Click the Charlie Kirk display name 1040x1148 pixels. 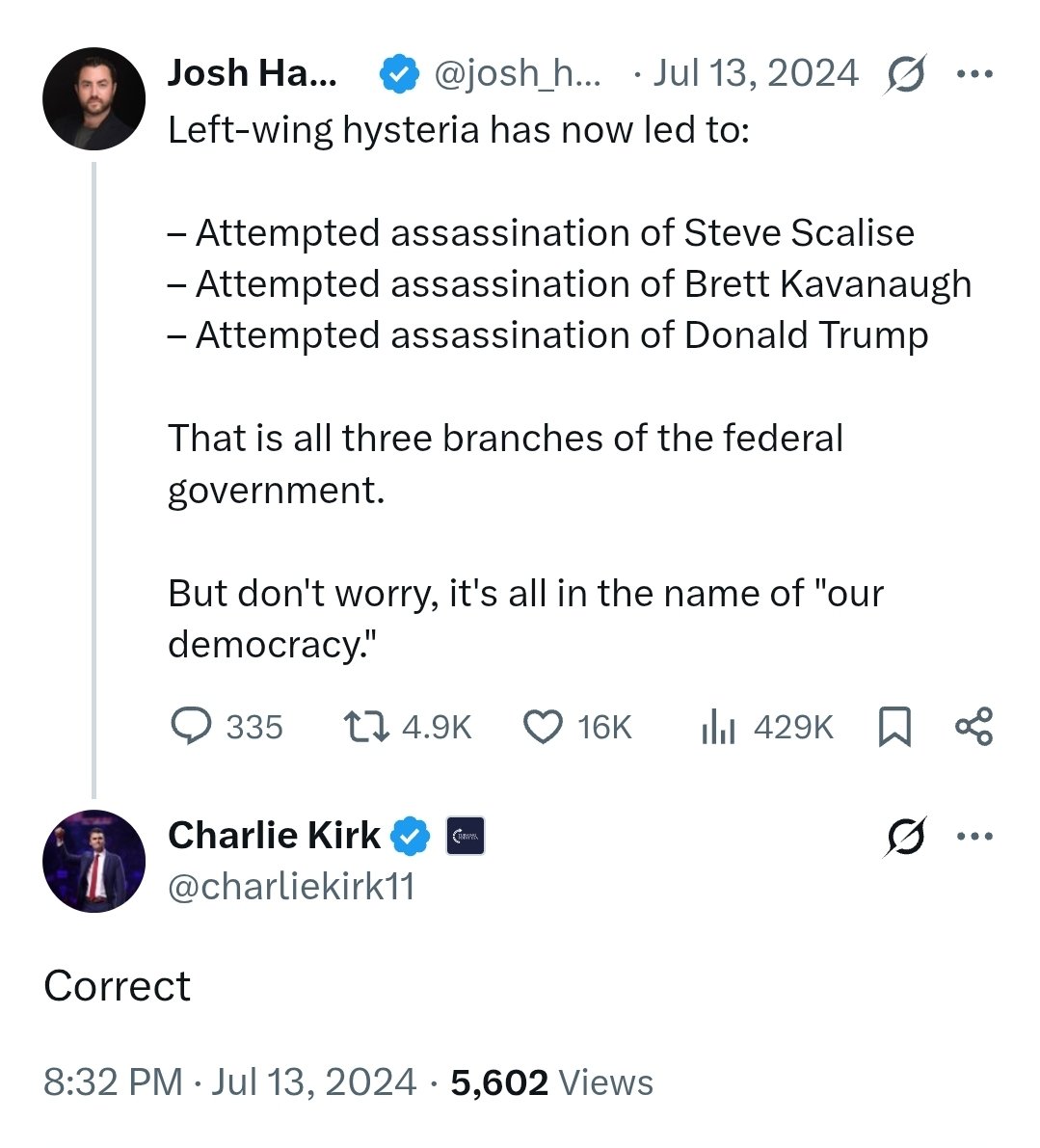point(274,836)
